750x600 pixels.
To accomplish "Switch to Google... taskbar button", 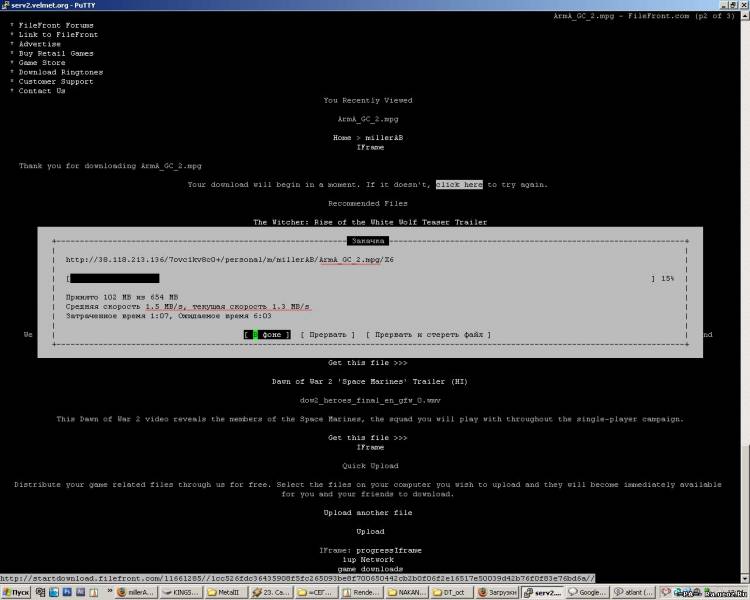I will point(587,592).
